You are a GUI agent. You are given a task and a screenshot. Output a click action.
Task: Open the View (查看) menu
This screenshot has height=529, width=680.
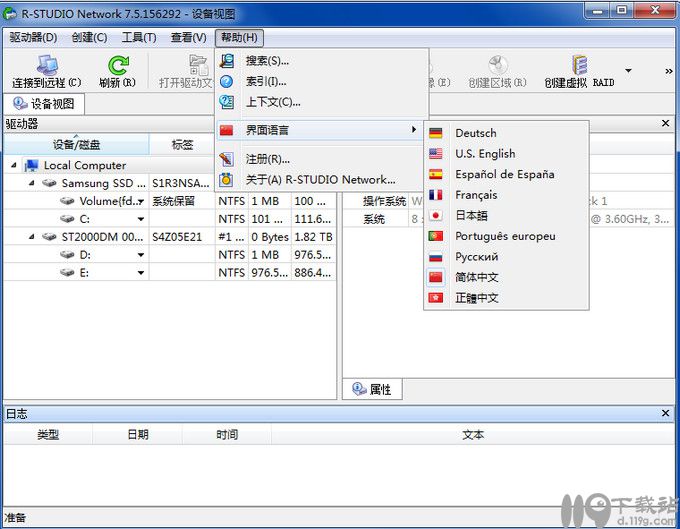tap(188, 38)
